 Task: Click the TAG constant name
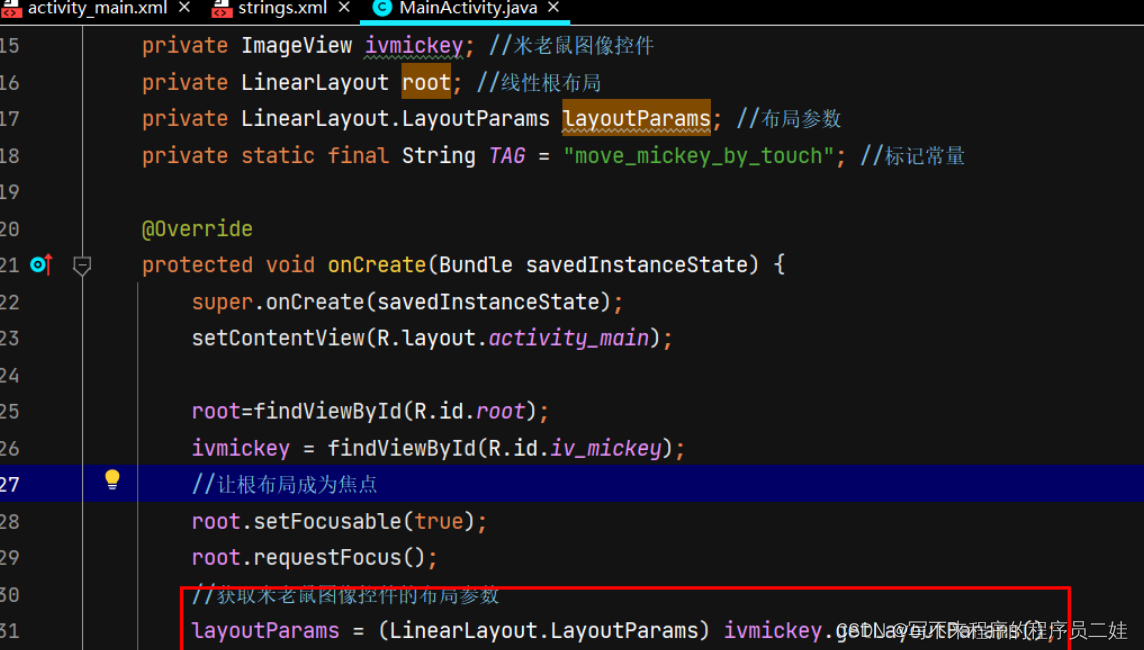(x=507, y=155)
